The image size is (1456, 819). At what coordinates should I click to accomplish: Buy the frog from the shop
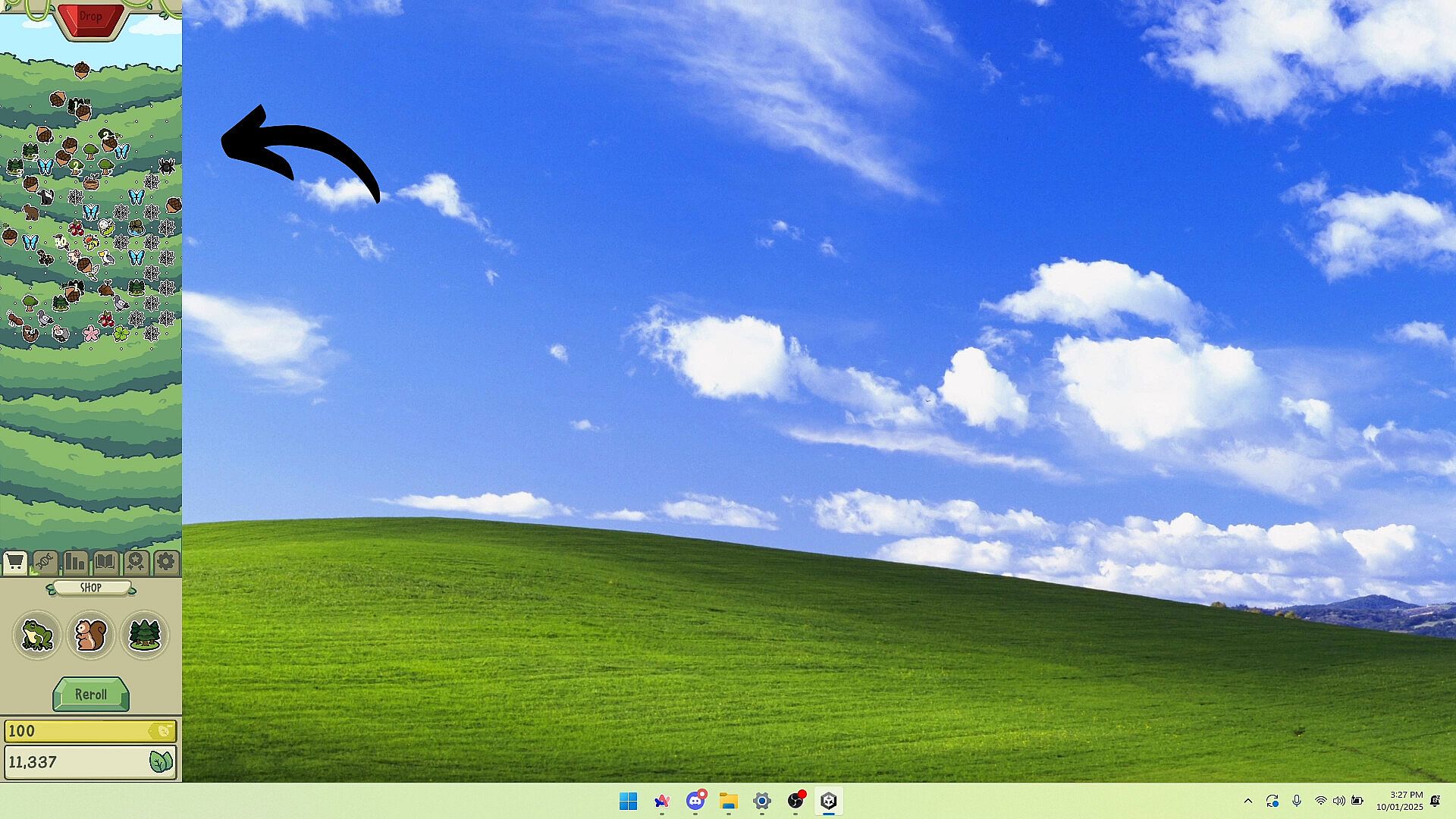(37, 635)
